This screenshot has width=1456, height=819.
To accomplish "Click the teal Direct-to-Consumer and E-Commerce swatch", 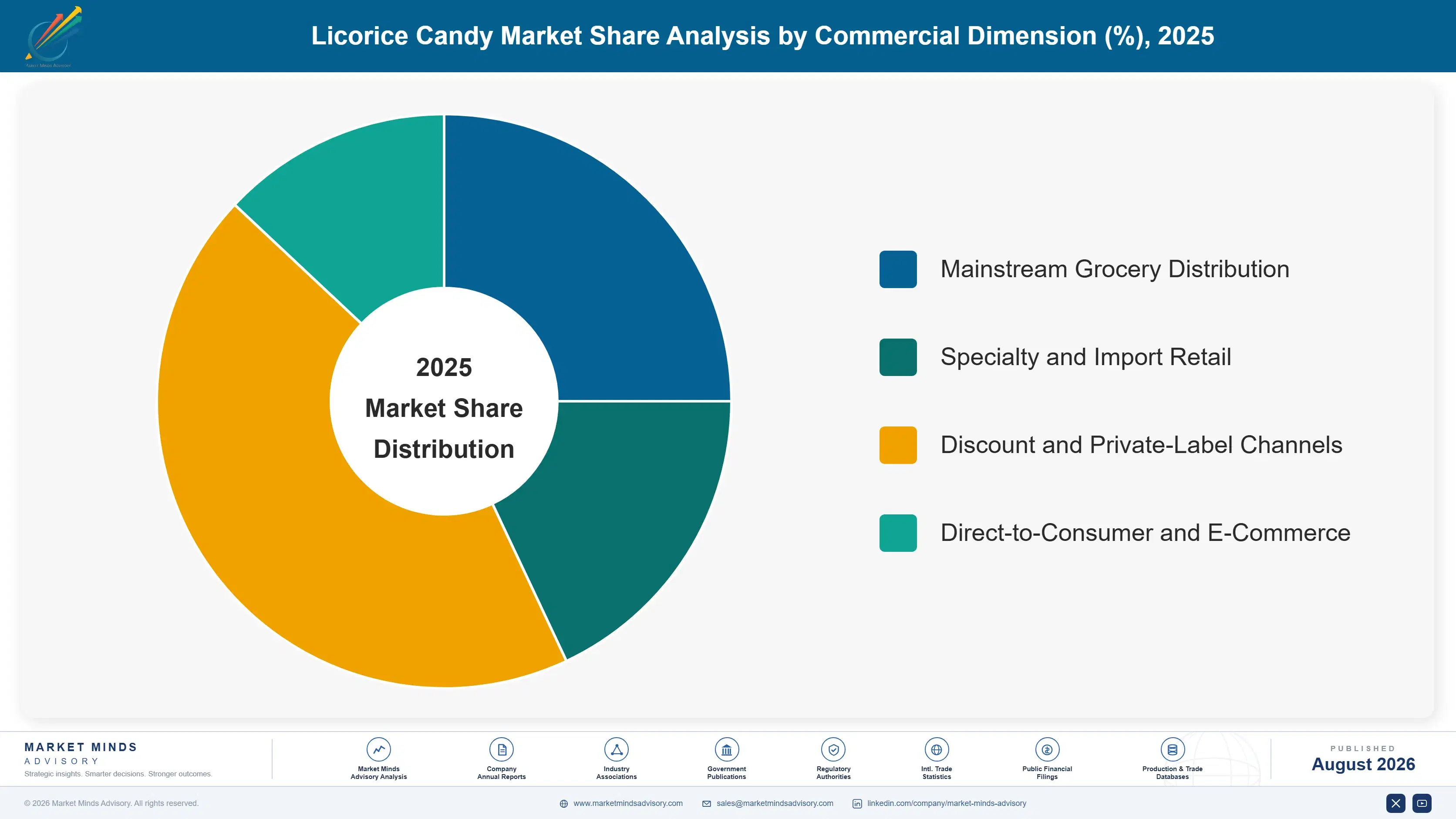I will (x=897, y=533).
